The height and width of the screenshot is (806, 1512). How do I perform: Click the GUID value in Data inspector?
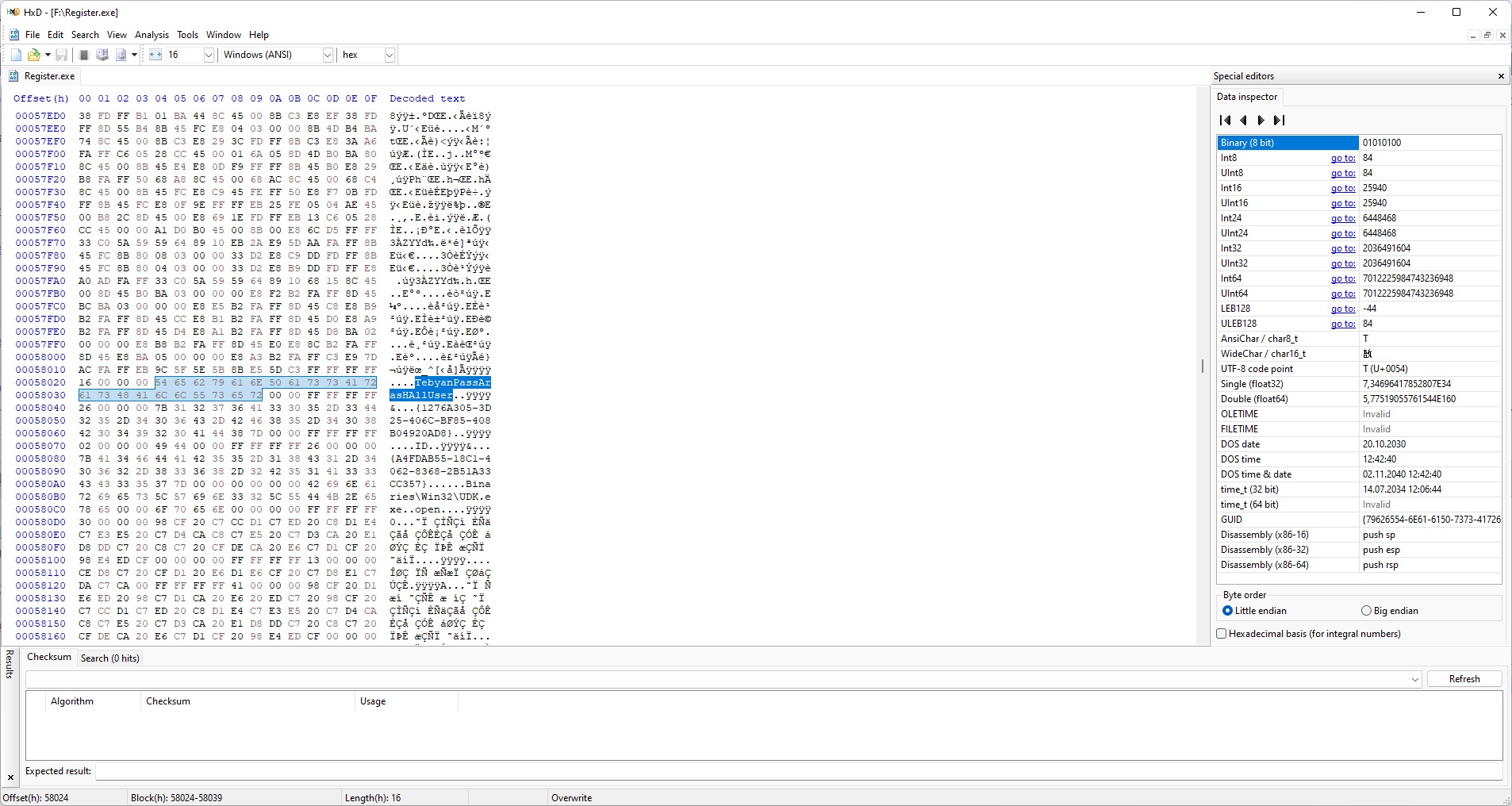(x=1429, y=520)
